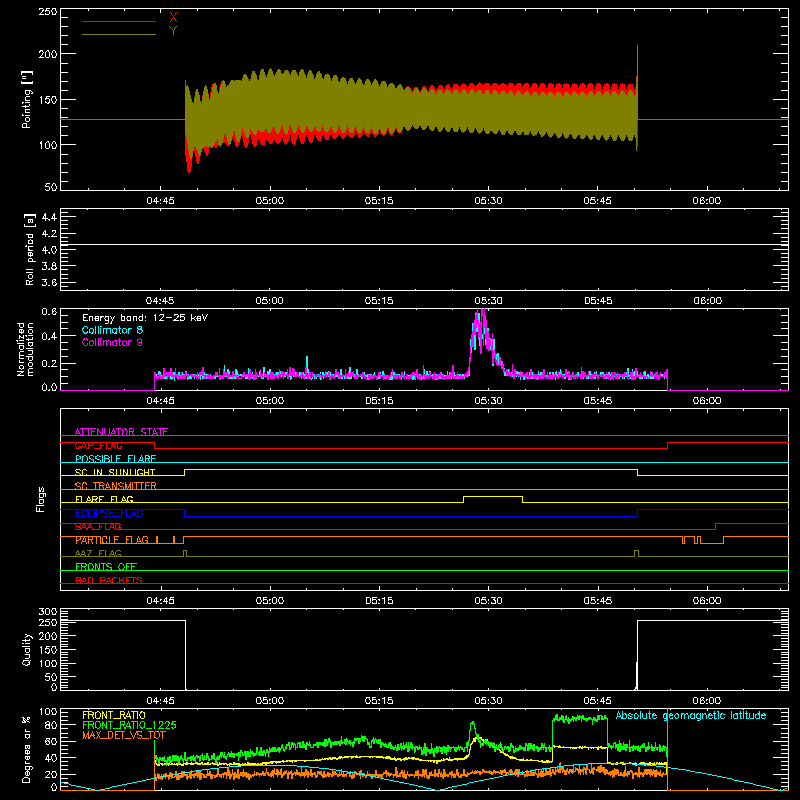
Task: Click the green FRONT_RATIO_1225 legend label
Action: tap(129, 725)
